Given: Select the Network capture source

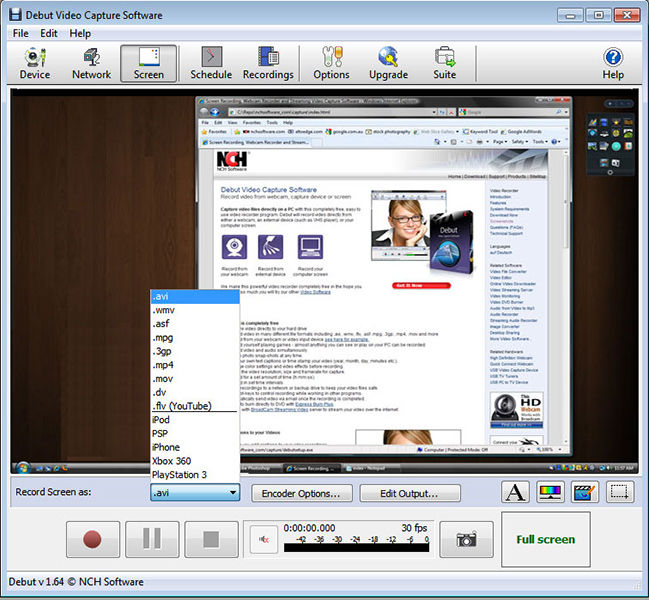Looking at the screenshot, I should click(91, 62).
